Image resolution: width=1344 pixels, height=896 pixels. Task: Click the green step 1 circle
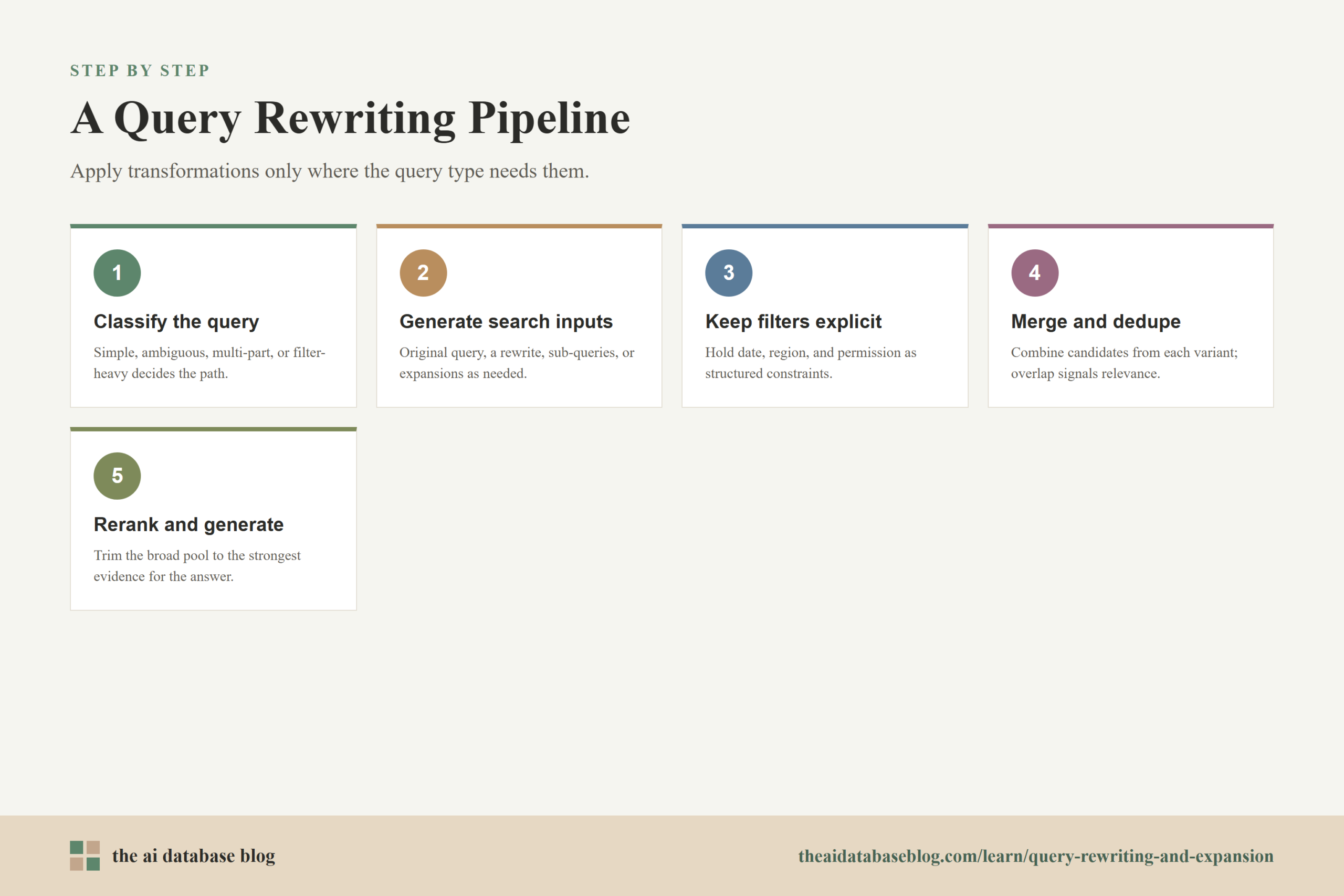tap(117, 272)
